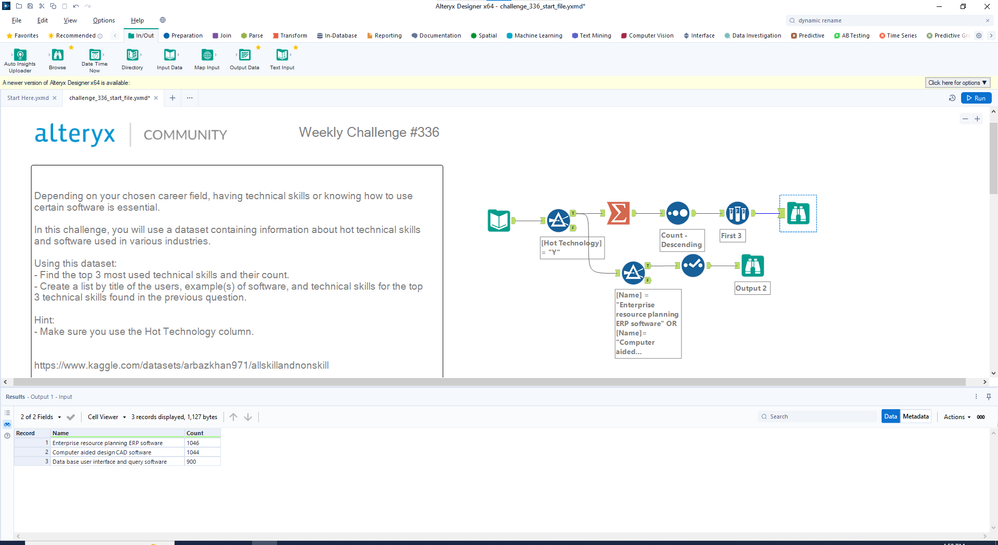
Task: Select the Summarize node on canvas
Action: pos(618,213)
